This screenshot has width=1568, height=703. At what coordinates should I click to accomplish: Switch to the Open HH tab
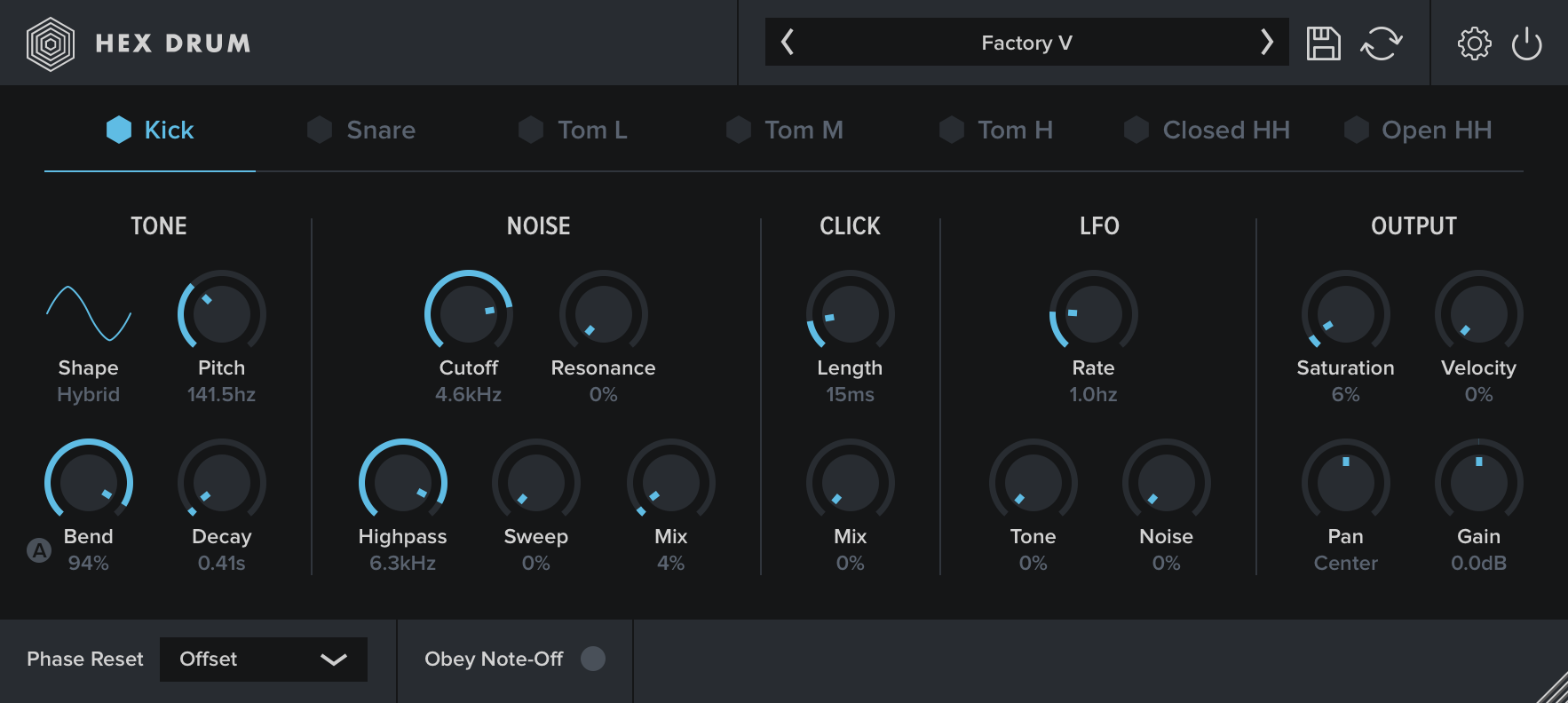(x=1436, y=130)
